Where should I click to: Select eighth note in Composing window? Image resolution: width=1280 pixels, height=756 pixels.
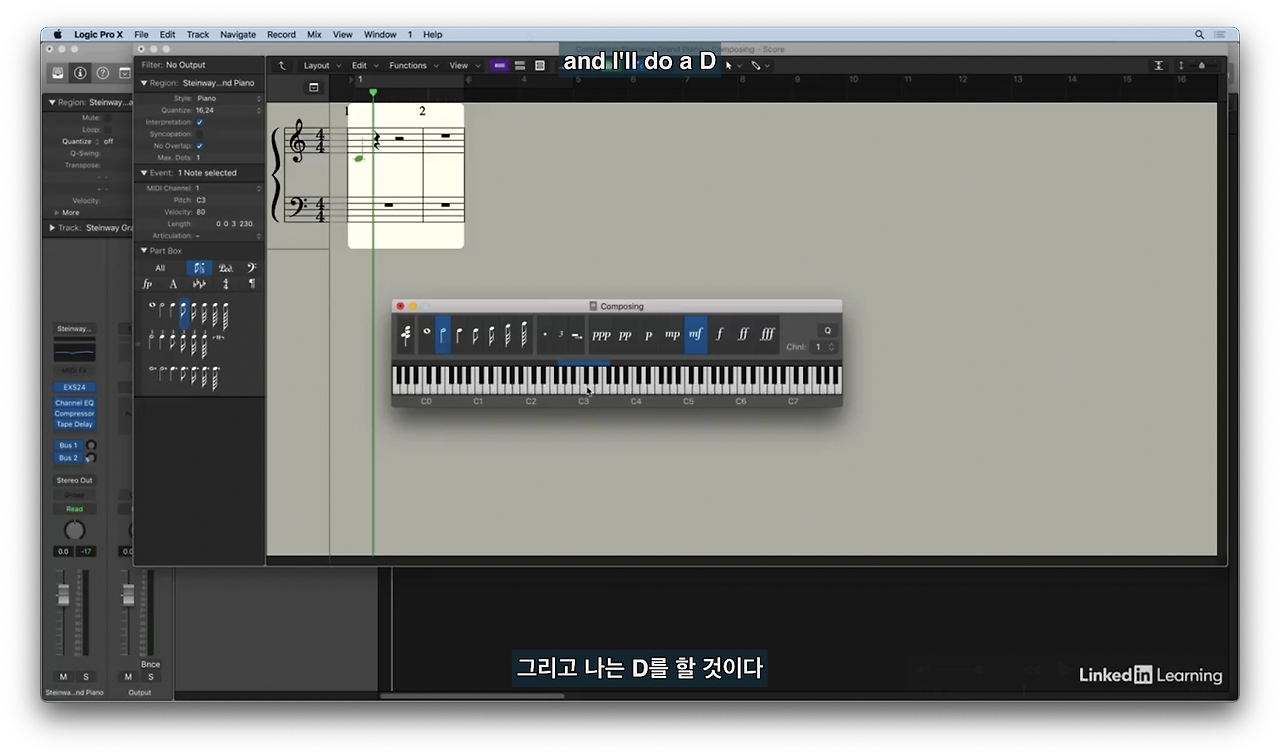coord(475,334)
